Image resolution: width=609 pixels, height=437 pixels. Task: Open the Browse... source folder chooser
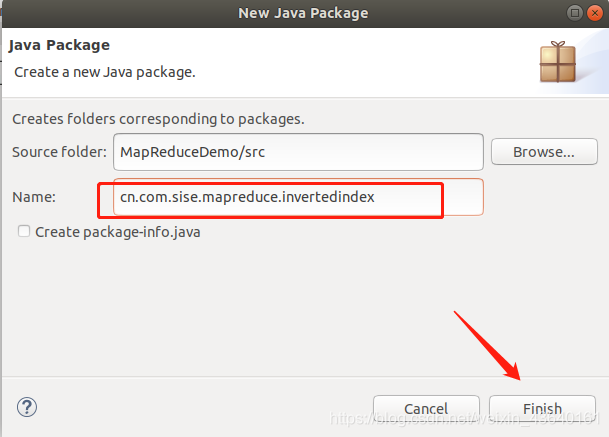click(544, 152)
